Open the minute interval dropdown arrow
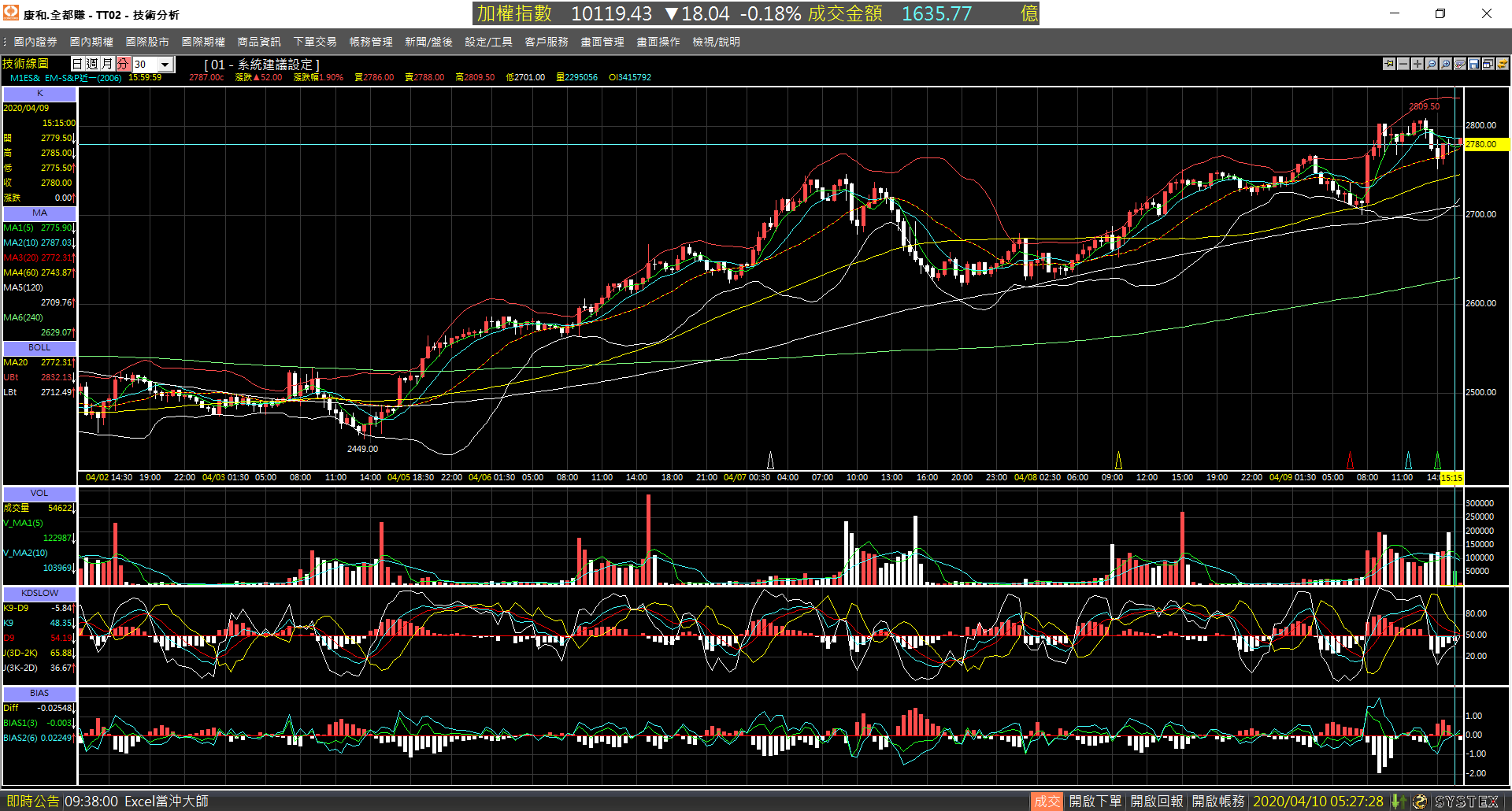1512x811 pixels. point(165,65)
